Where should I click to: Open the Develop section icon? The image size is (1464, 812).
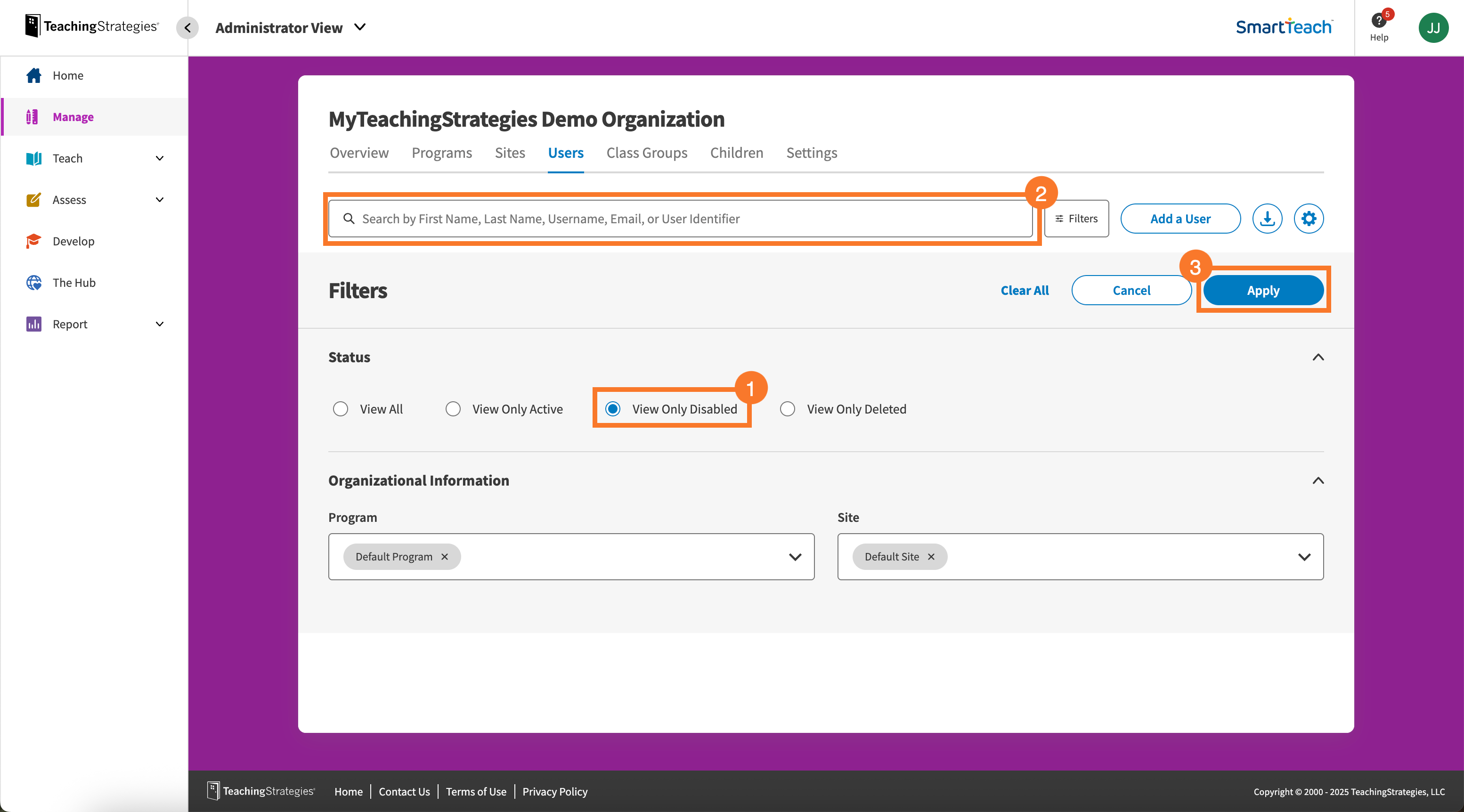pyautogui.click(x=33, y=241)
